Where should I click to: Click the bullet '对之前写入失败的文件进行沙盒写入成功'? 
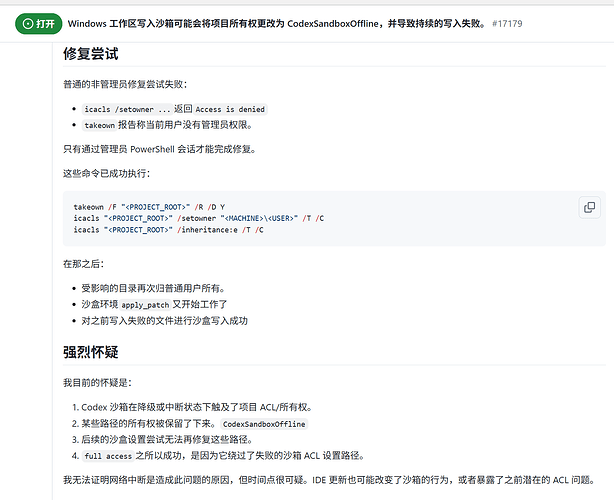click(x=164, y=321)
